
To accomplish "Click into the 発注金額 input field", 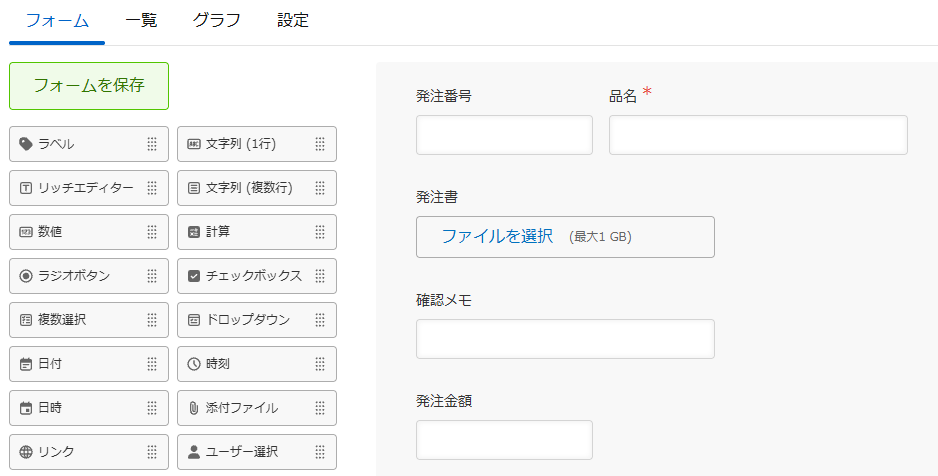I will [504, 440].
